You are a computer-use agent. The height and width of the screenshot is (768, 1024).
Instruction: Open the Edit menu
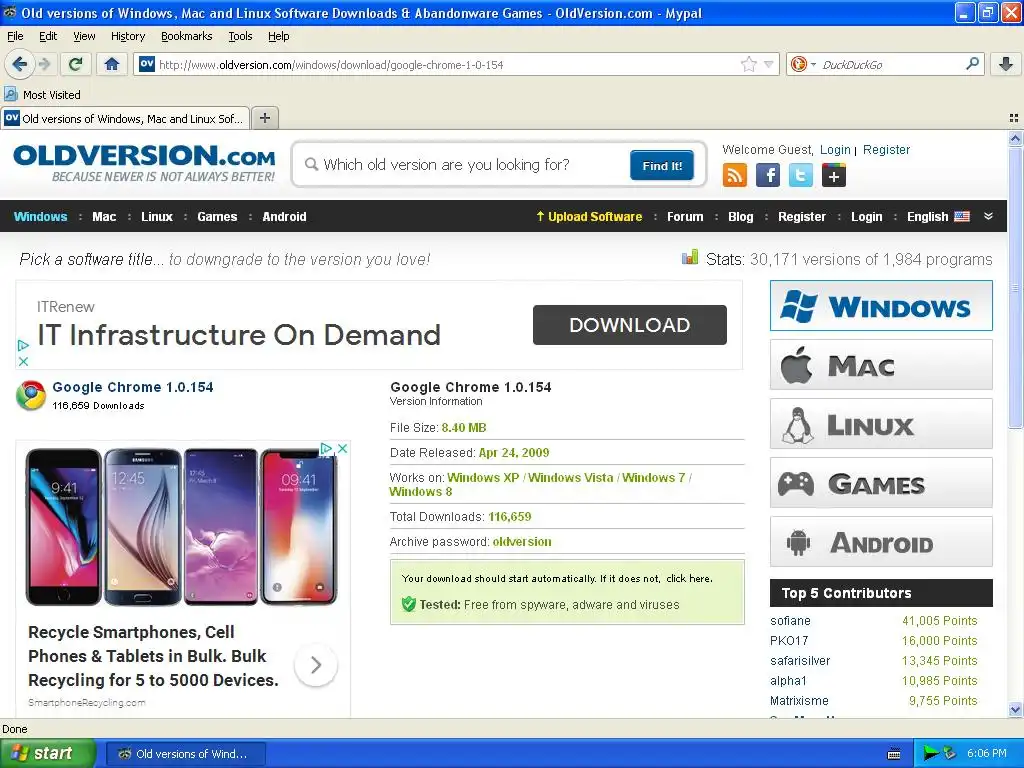pyautogui.click(x=48, y=36)
